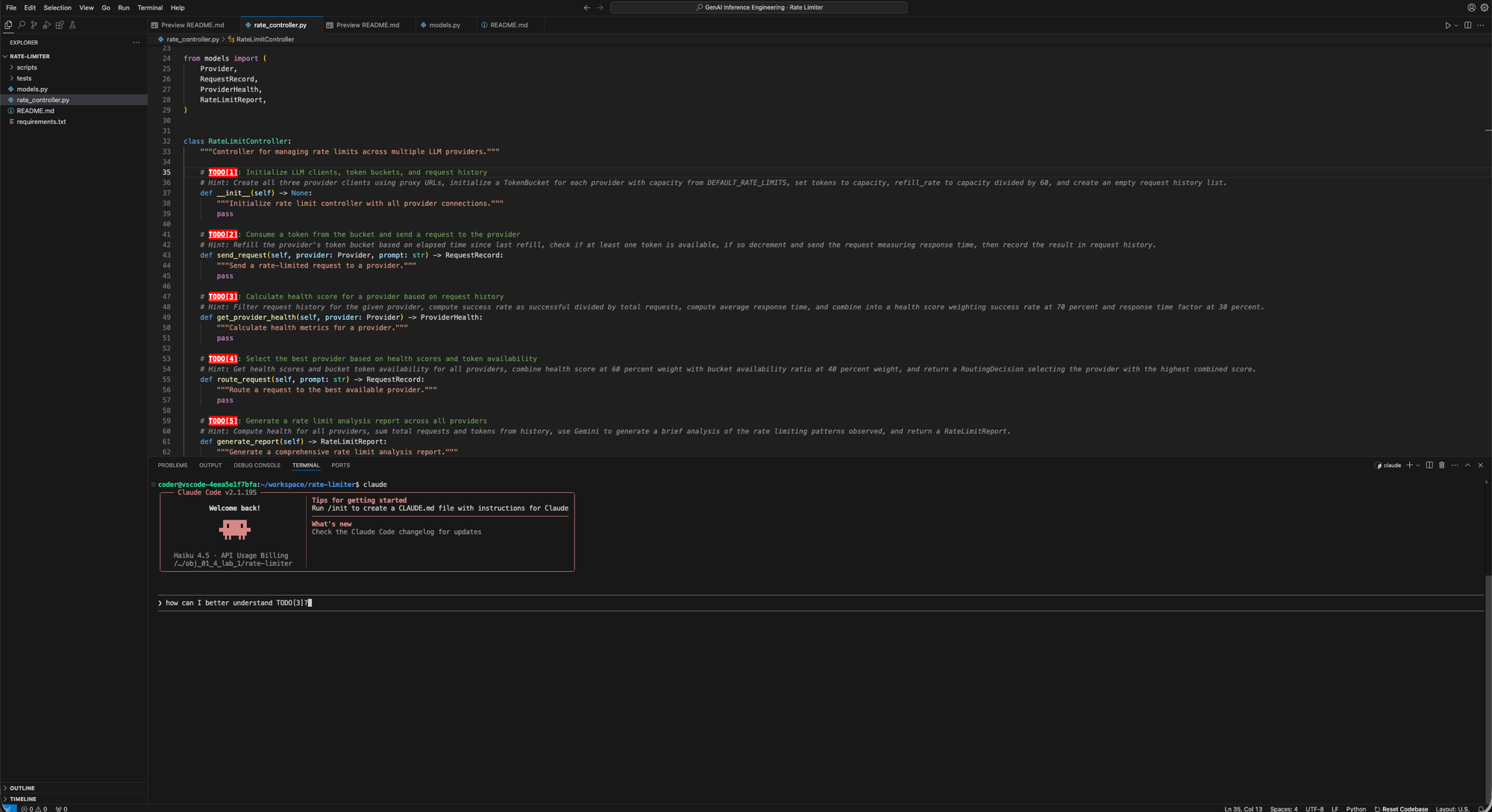Switch to the OUTPUT panel tab
Image resolution: width=1492 pixels, height=812 pixels.
tap(210, 465)
